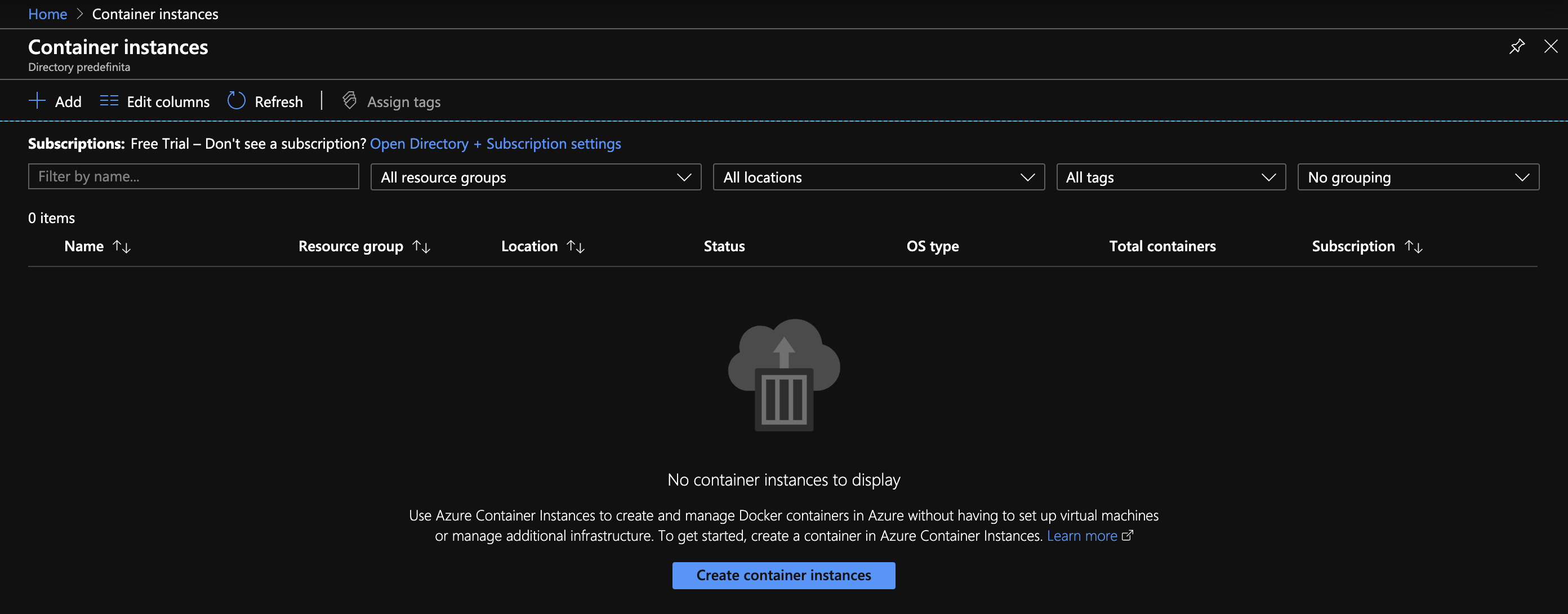This screenshot has height=614, width=1568.
Task: Click Container instances in the breadcrumb
Action: [155, 14]
